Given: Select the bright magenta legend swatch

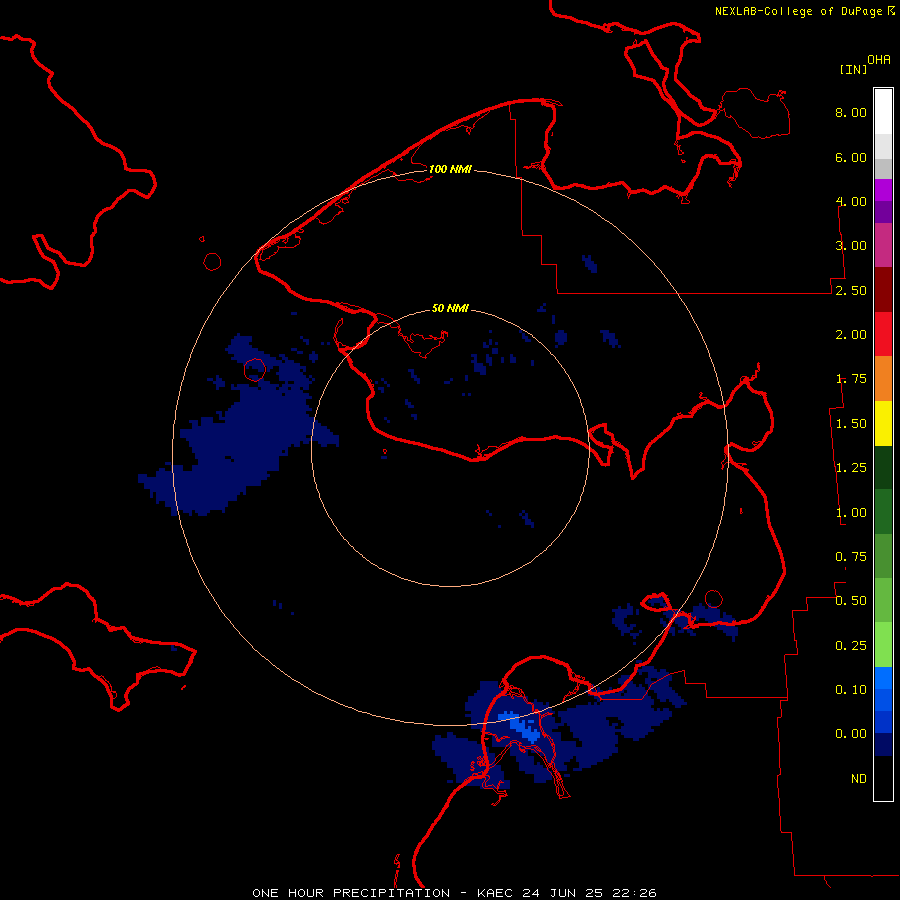Looking at the screenshot, I should 883,190.
